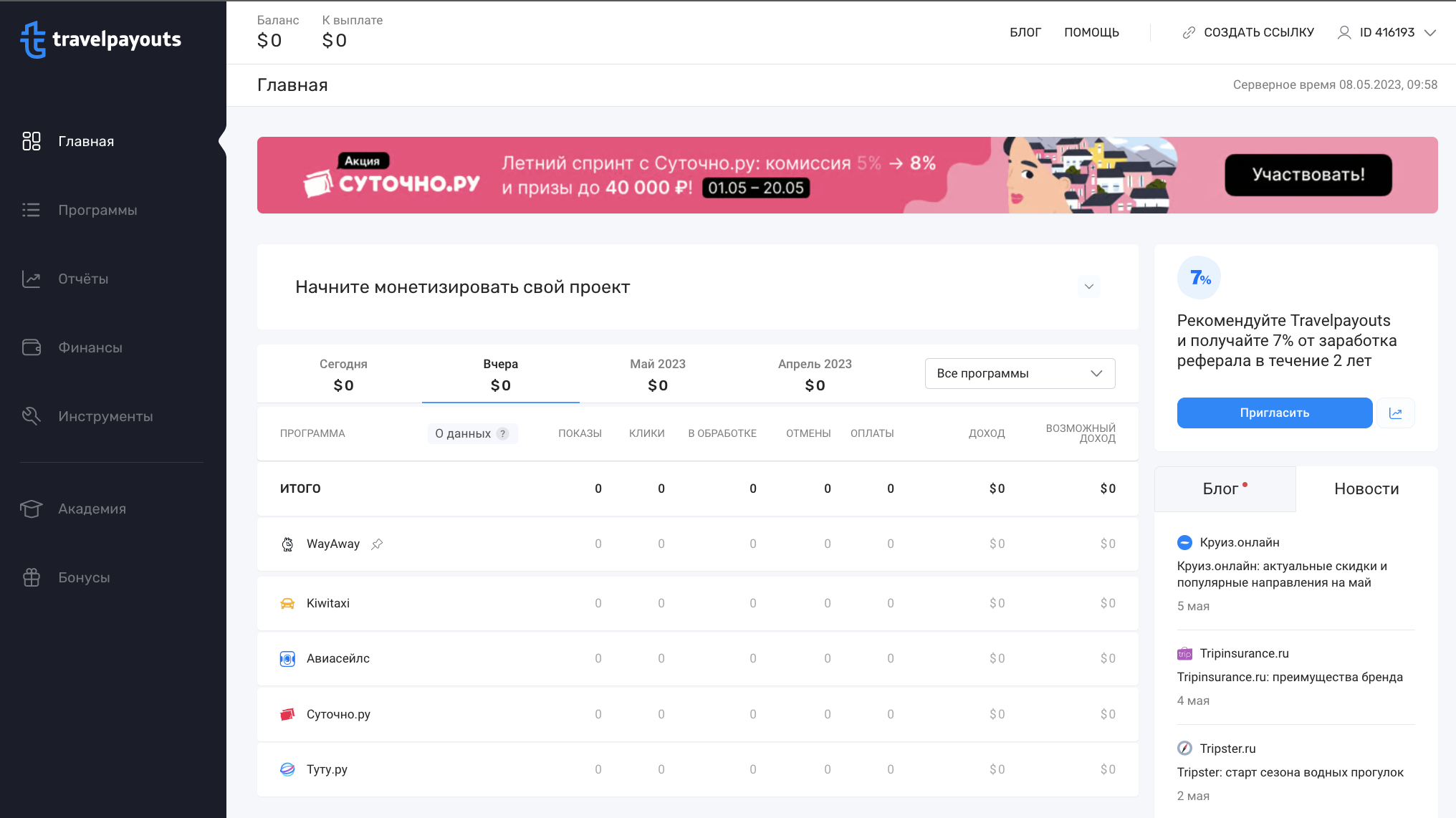Image resolution: width=1456 pixels, height=818 pixels.
Task: Click the link chain icon beside Создать ссылку
Action: point(1189,32)
